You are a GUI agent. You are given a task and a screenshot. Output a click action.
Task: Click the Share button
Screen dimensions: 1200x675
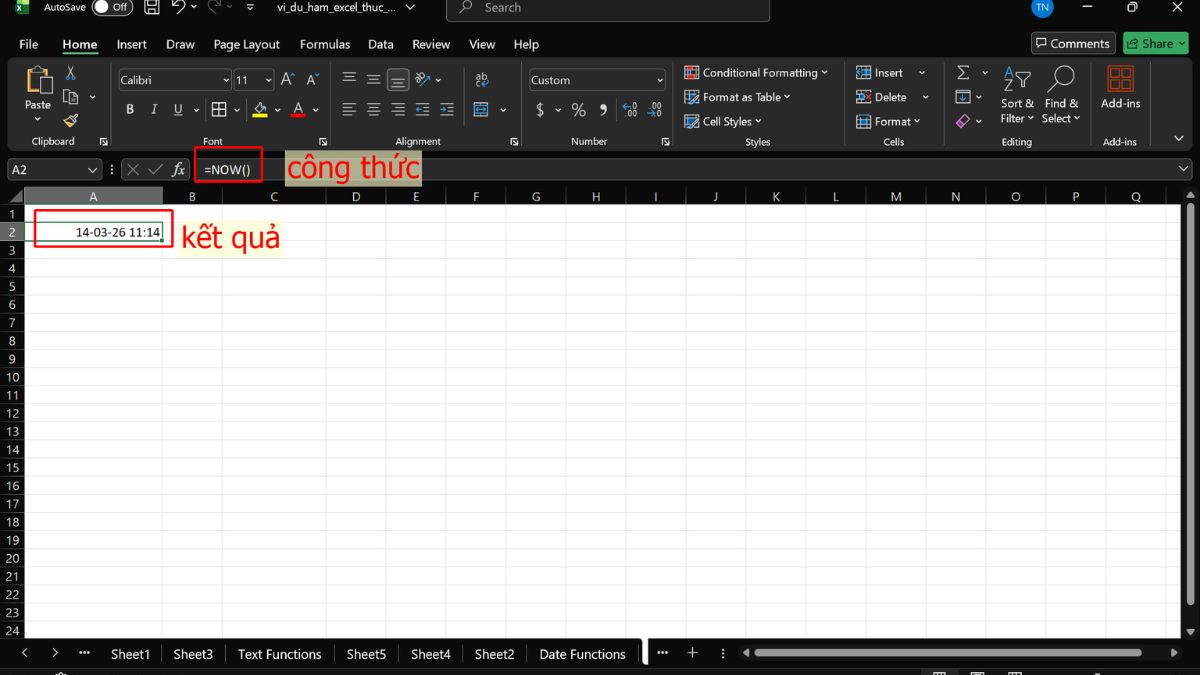(x=1155, y=43)
